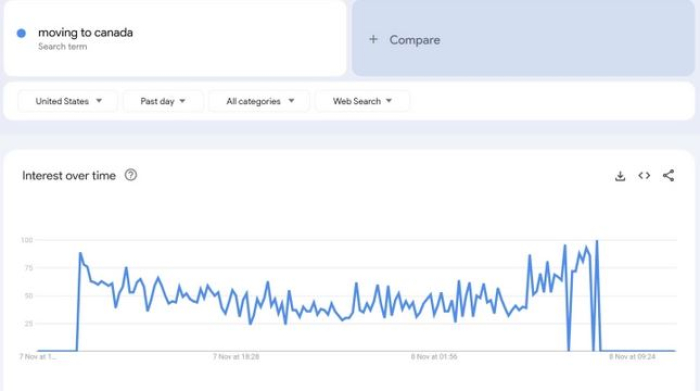Click the 7 Nov at 18:28 axis label
The width and height of the screenshot is (700, 391).
coord(236,357)
